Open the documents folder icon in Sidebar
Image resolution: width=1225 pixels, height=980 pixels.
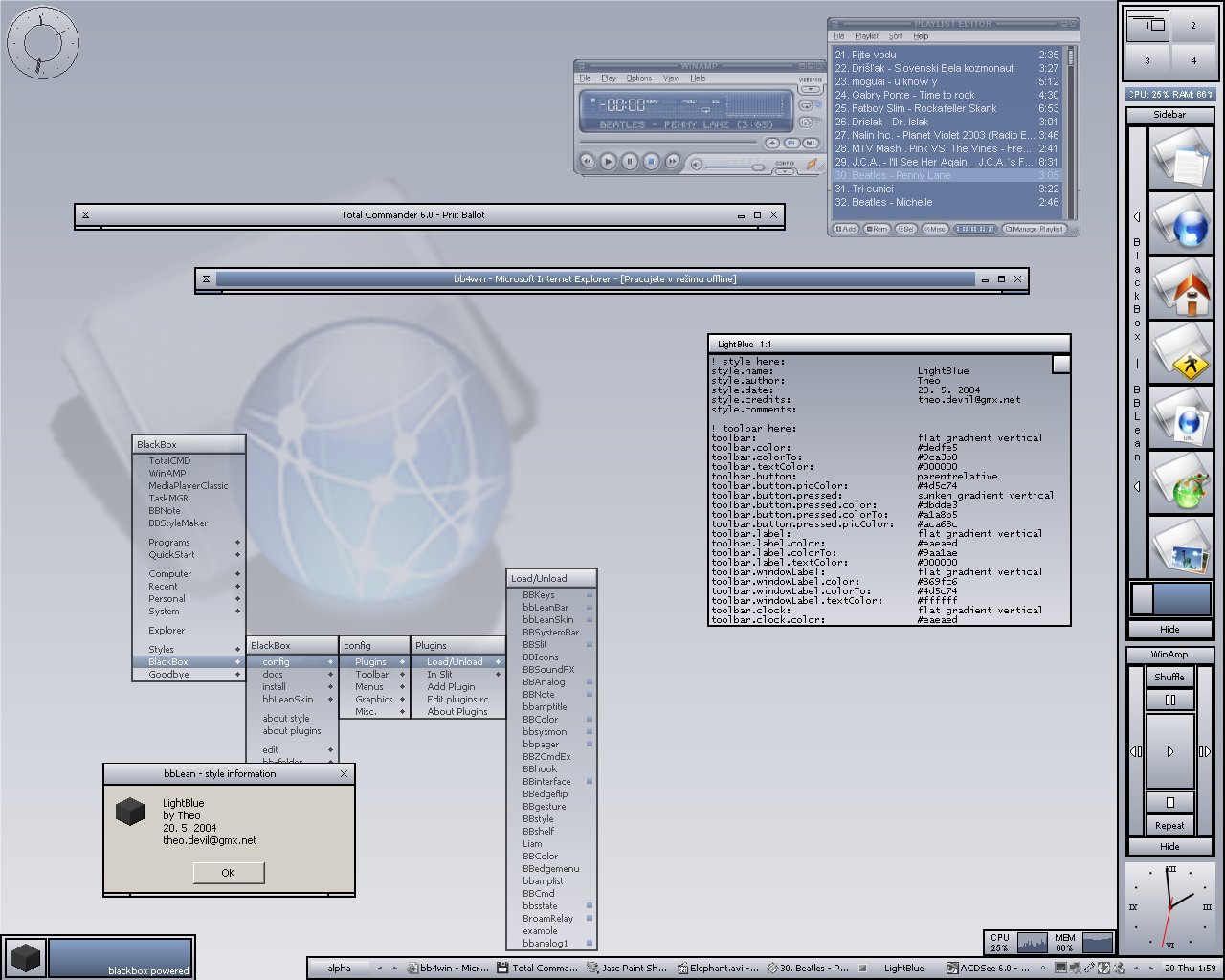[1181, 157]
